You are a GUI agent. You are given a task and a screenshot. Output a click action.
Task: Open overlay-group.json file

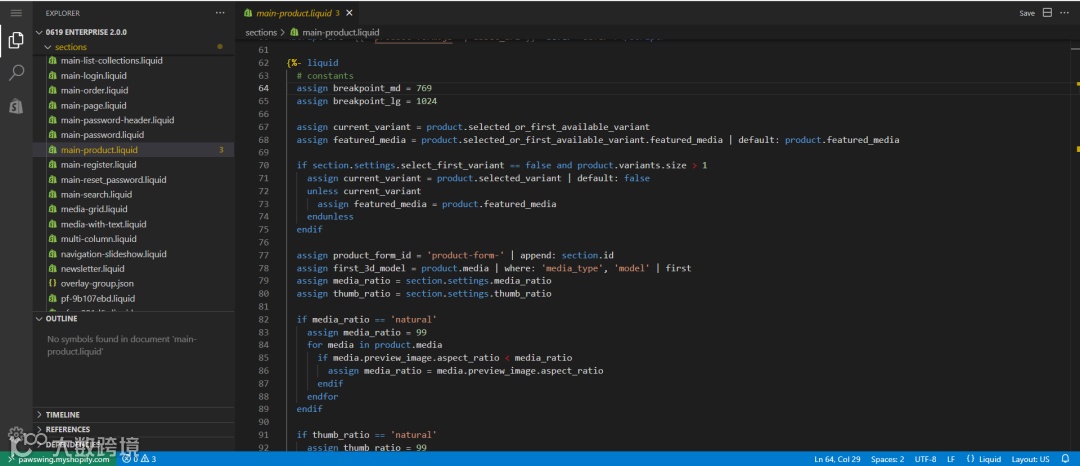pos(97,284)
